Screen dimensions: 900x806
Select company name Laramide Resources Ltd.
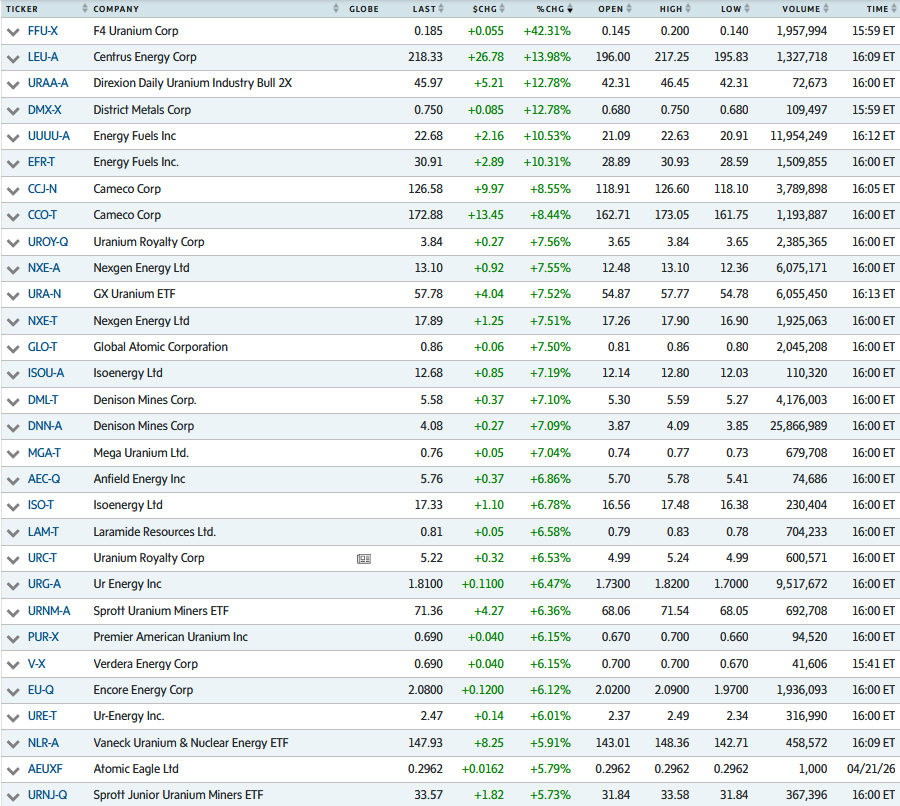click(x=155, y=532)
